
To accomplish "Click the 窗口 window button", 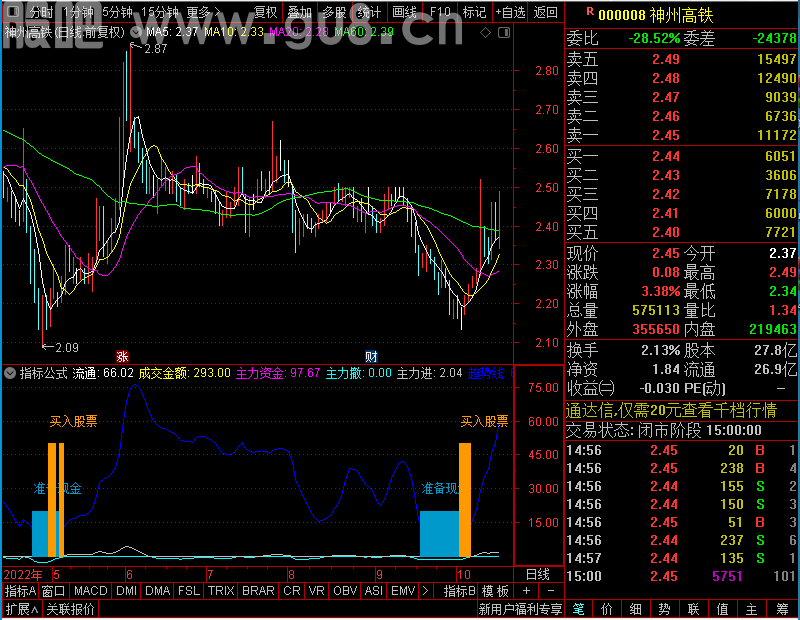I will [x=54, y=591].
